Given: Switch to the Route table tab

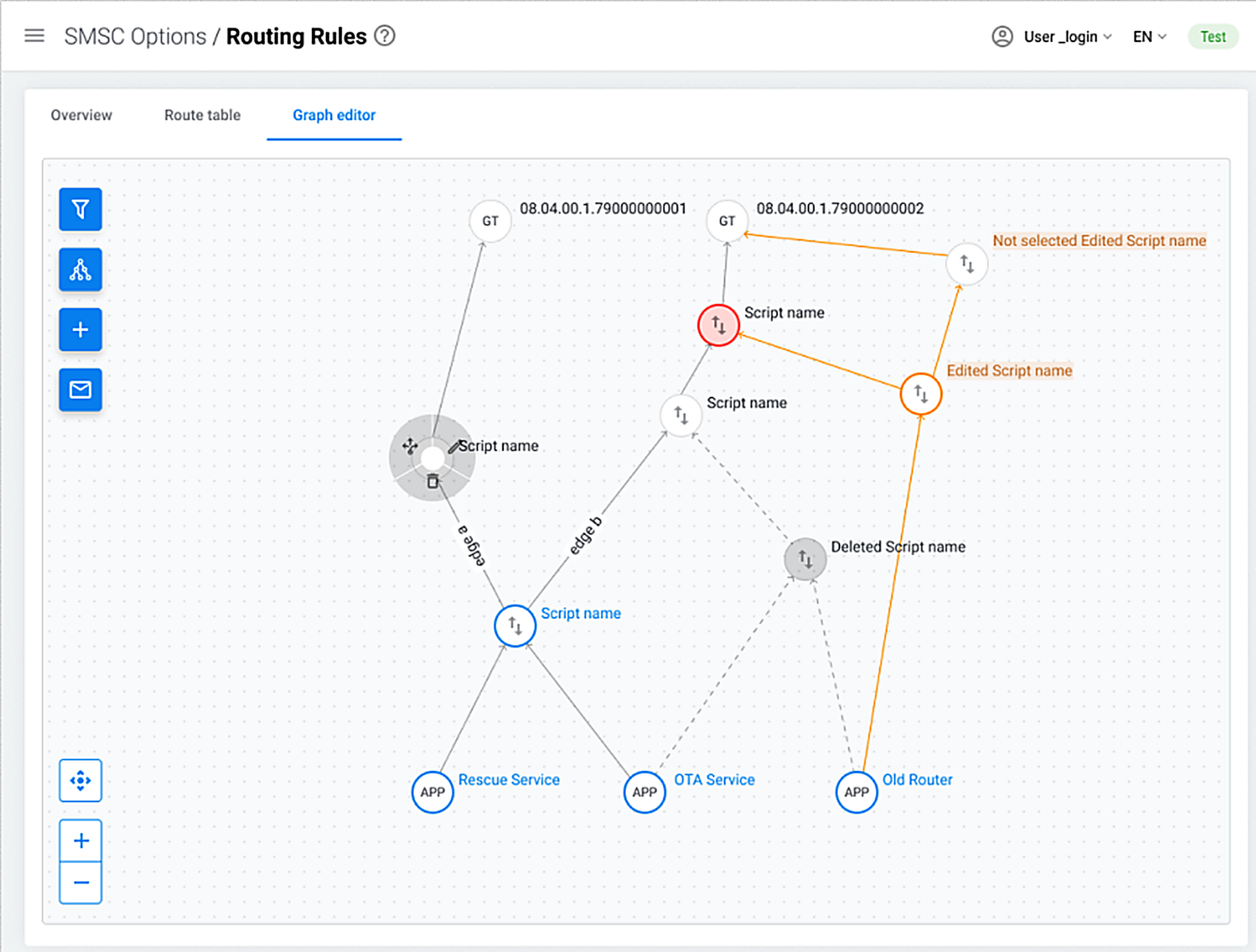Looking at the screenshot, I should (x=203, y=115).
